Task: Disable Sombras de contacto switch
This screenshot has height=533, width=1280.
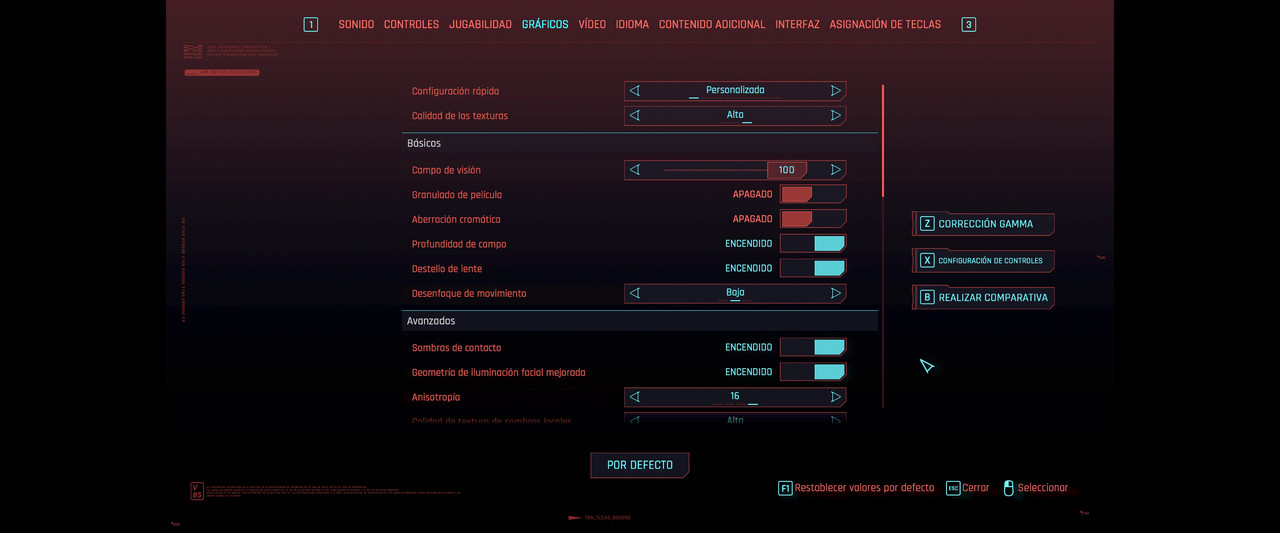Action: pyautogui.click(x=813, y=347)
